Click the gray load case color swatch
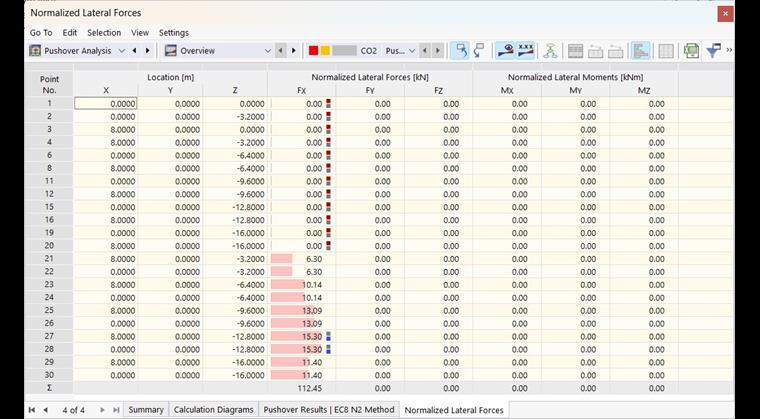The image size is (760, 419). coord(345,50)
